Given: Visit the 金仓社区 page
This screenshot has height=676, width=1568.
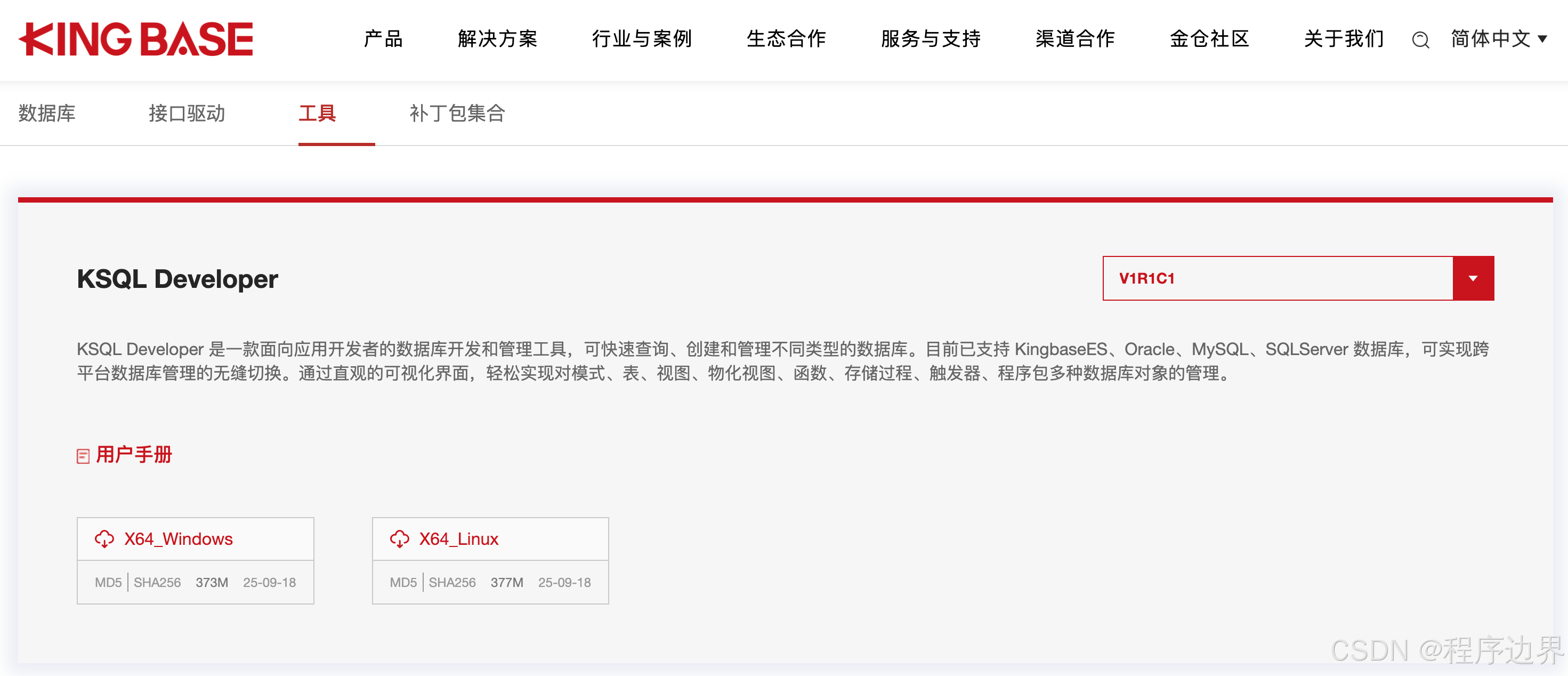Looking at the screenshot, I should point(1208,39).
